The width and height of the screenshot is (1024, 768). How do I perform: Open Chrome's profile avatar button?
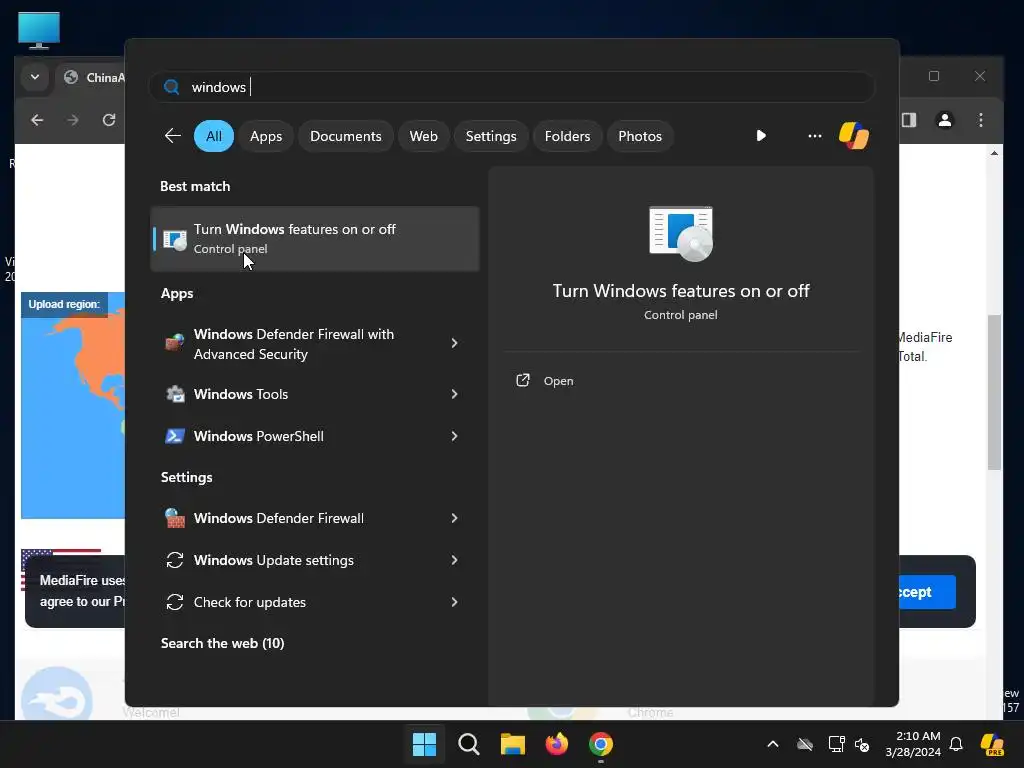point(944,120)
